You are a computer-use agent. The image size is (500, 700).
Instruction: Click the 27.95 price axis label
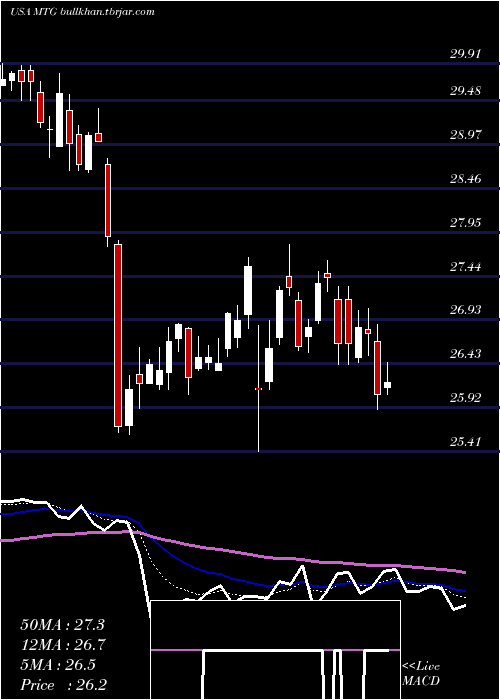[x=465, y=223]
